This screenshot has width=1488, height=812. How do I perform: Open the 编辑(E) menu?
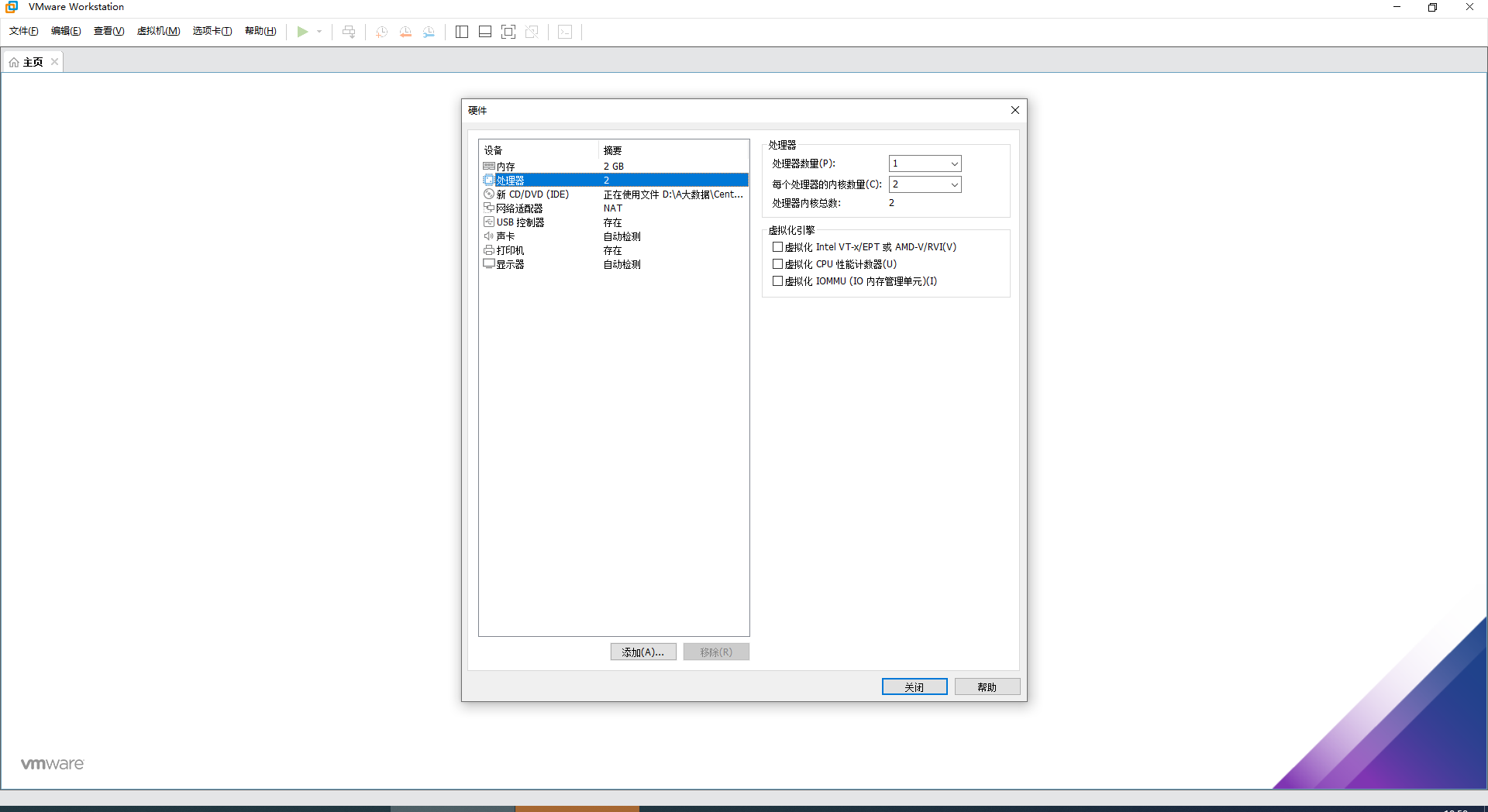coord(66,31)
